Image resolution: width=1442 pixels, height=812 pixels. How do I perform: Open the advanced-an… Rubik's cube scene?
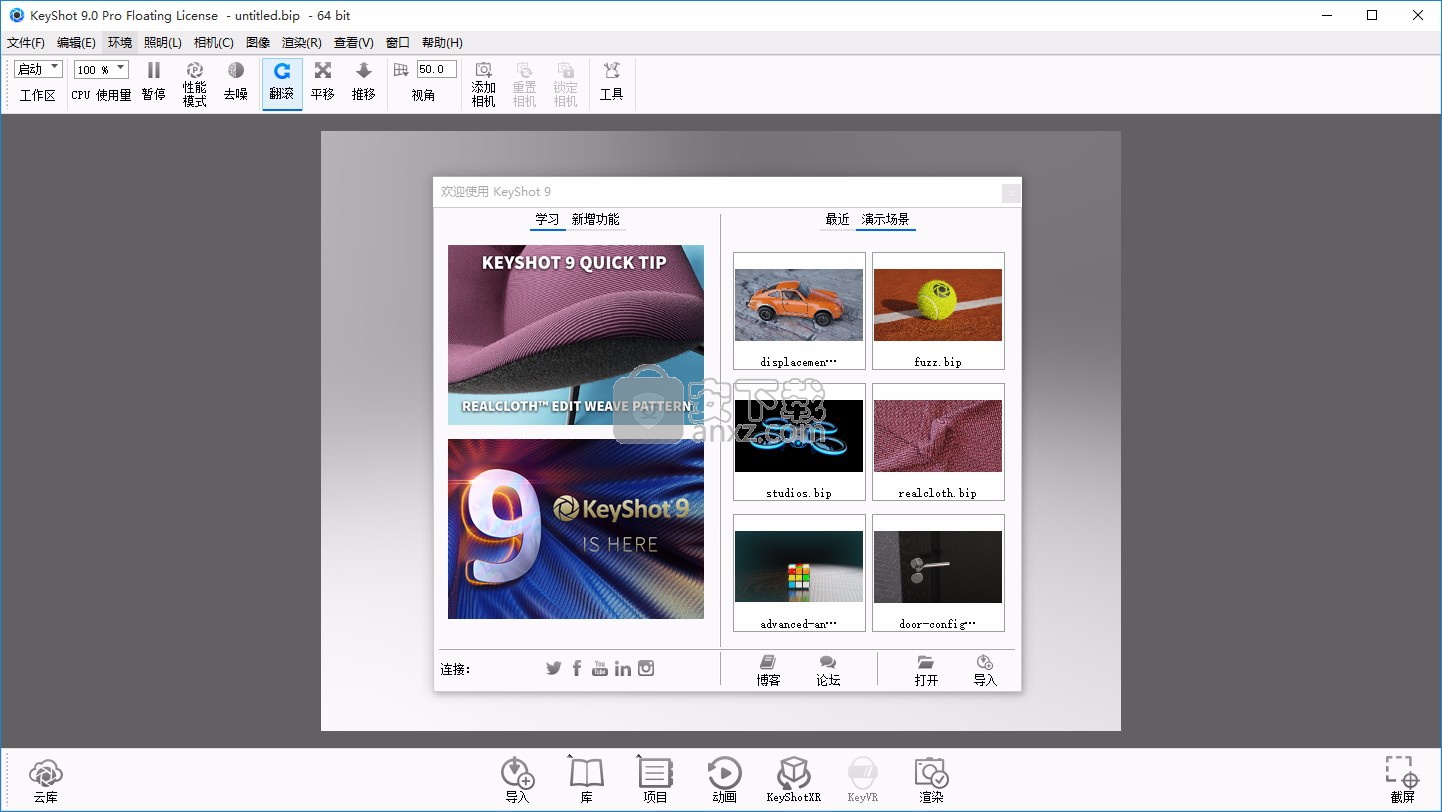(799, 573)
